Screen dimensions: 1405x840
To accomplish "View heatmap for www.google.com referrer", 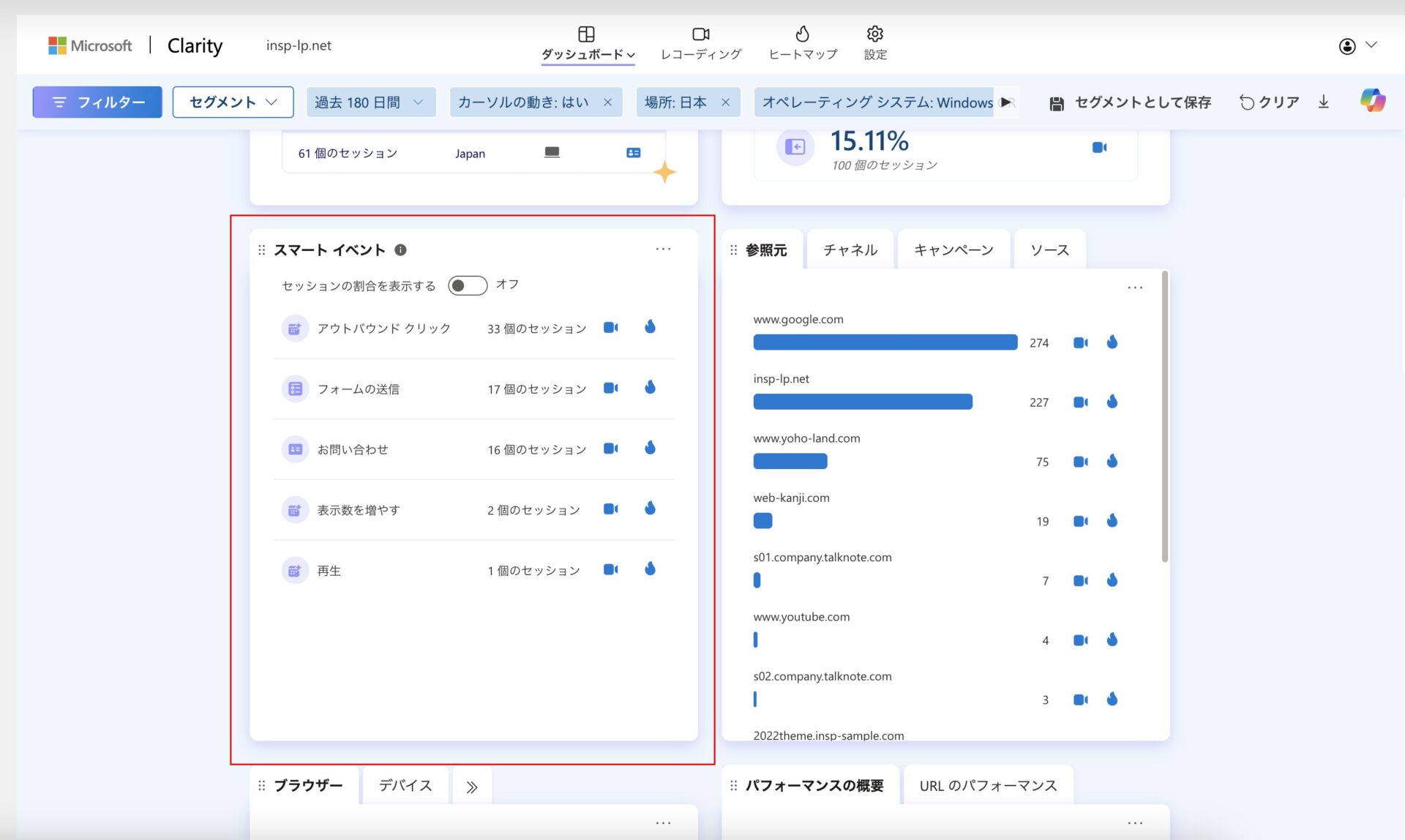I will pos(1112,342).
